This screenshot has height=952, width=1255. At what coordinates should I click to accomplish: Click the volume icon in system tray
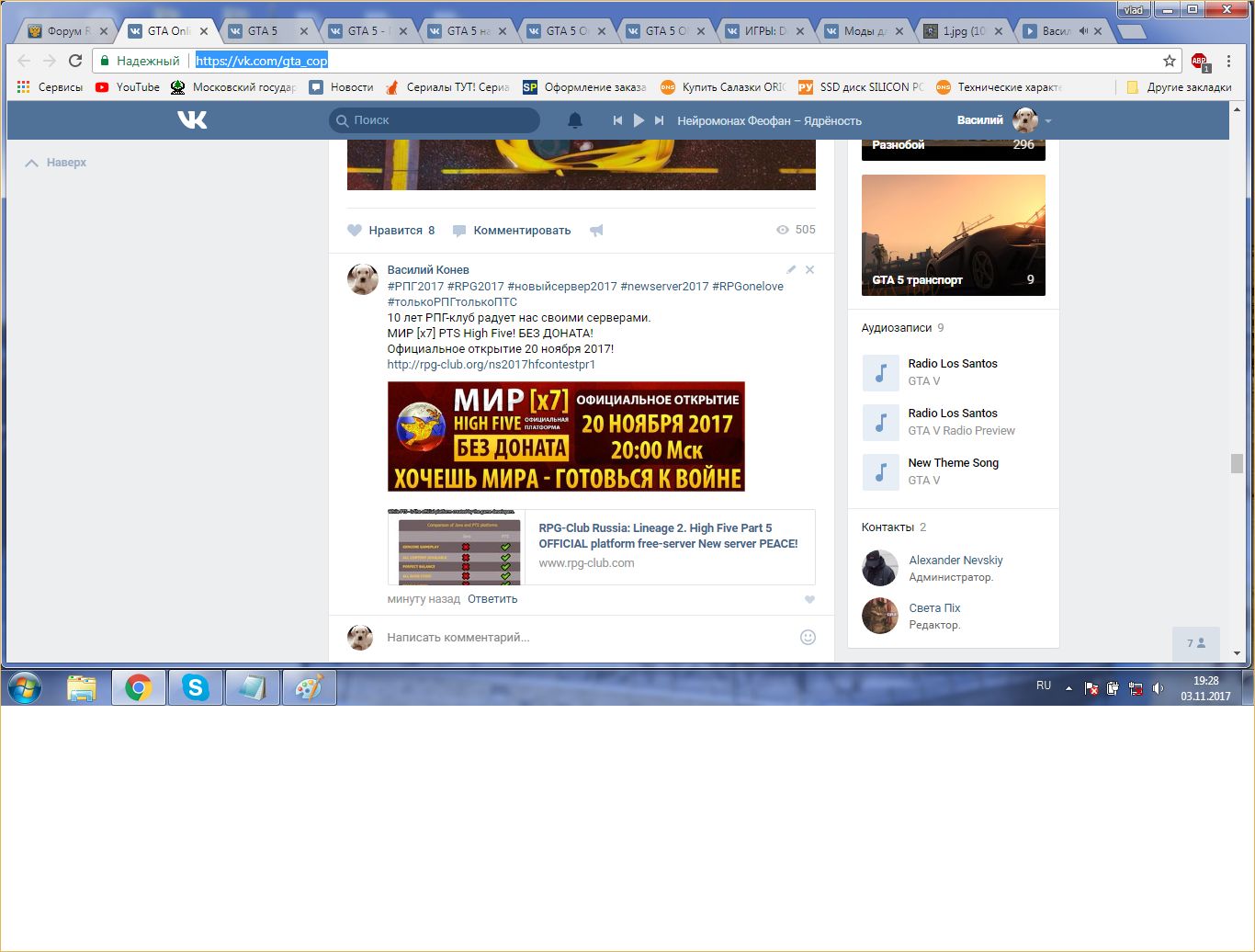pos(1158,688)
